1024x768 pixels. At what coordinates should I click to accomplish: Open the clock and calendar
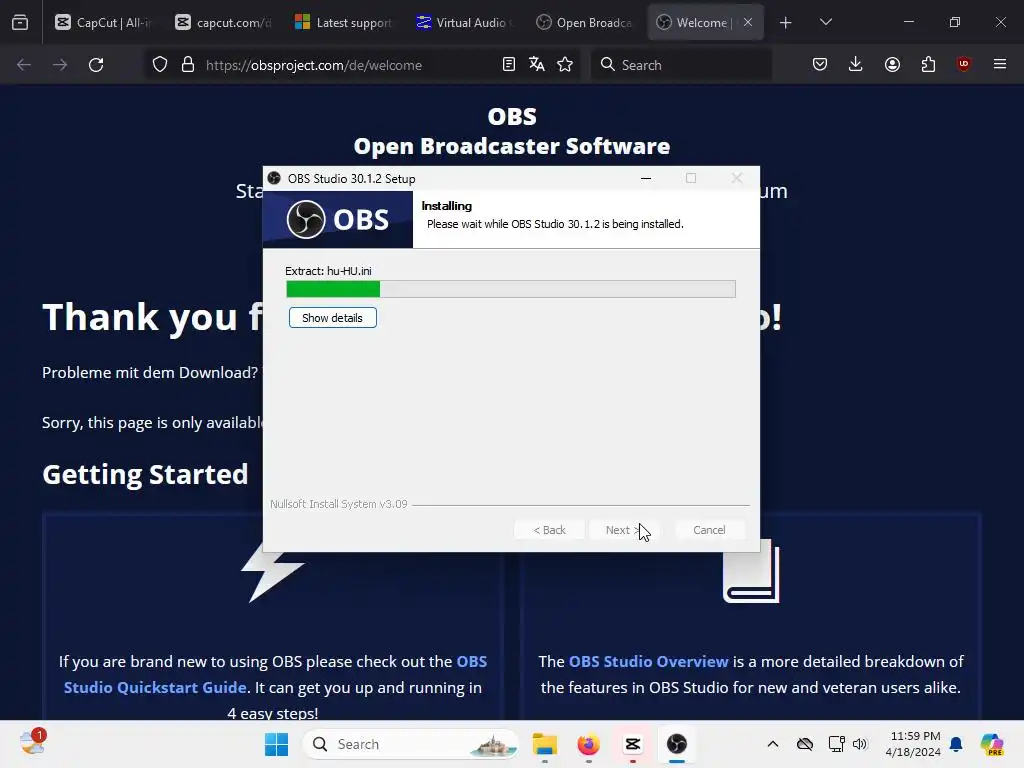[x=913, y=744]
